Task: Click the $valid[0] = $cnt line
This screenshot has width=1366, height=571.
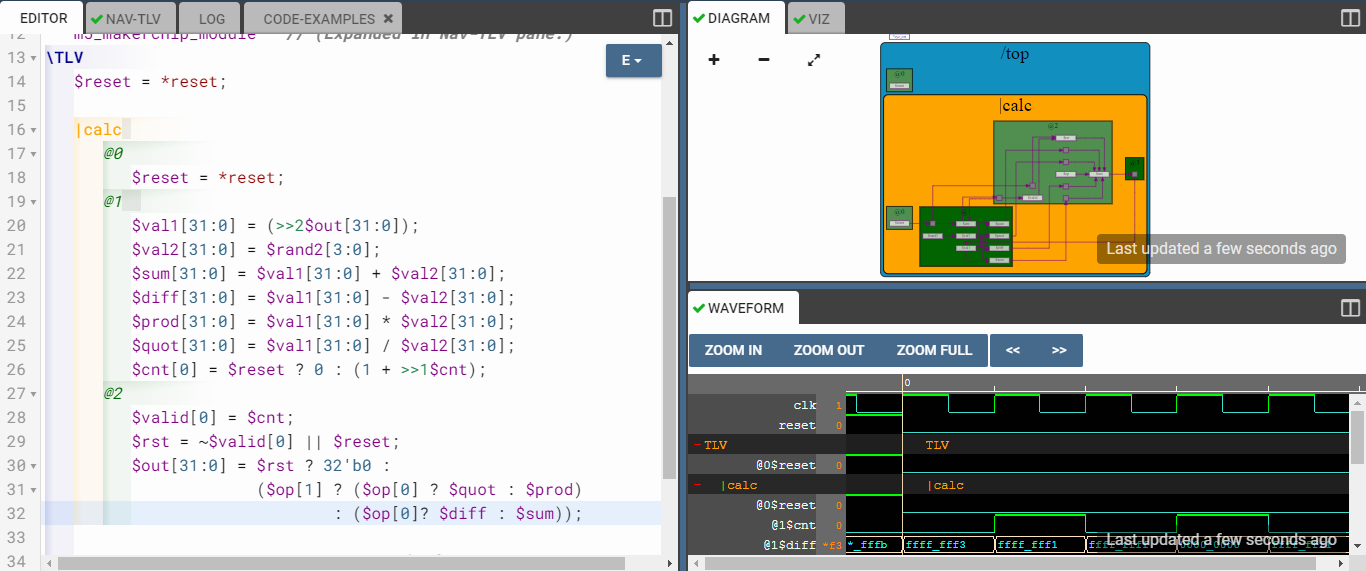Action: tap(213, 418)
